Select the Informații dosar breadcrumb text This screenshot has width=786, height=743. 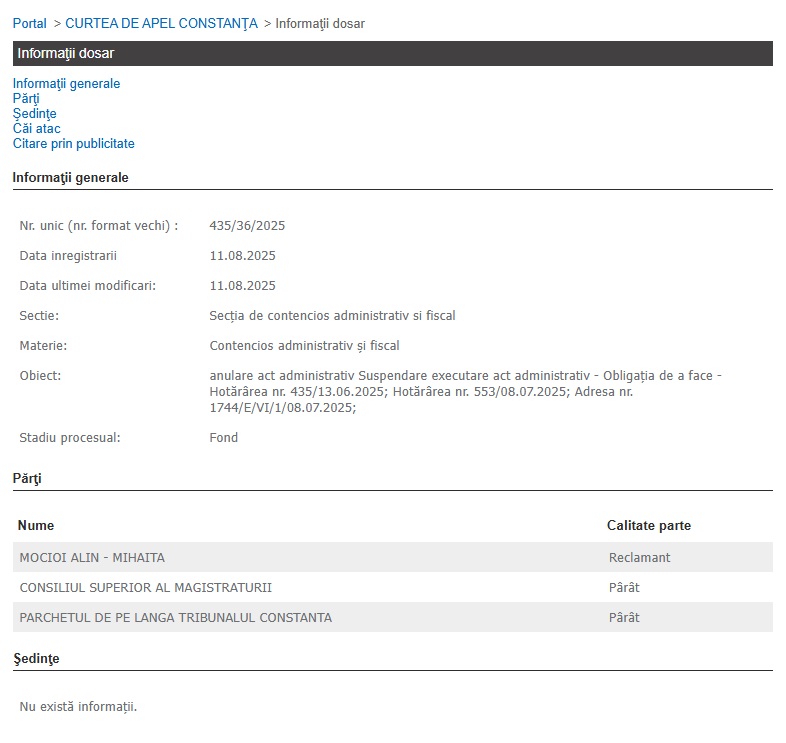point(320,24)
